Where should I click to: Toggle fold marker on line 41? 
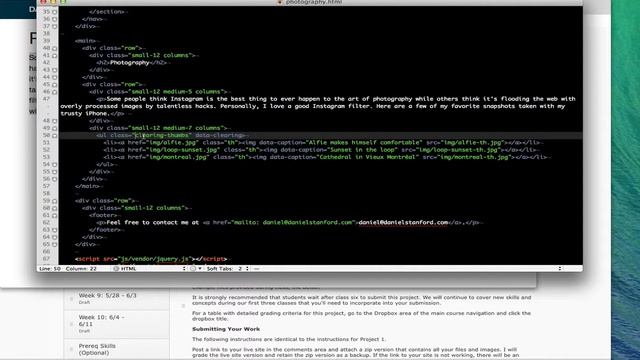coord(54,56)
